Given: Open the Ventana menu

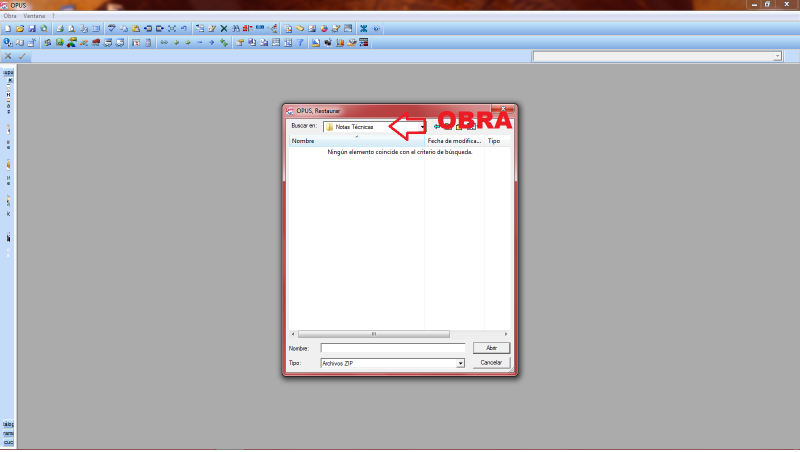Looking at the screenshot, I should pyautogui.click(x=34, y=16).
